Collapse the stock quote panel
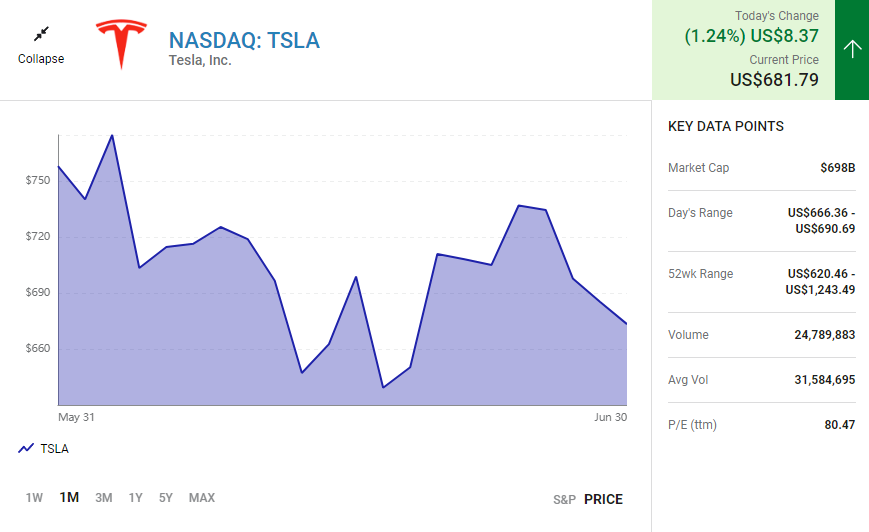869x532 pixels. click(x=41, y=58)
